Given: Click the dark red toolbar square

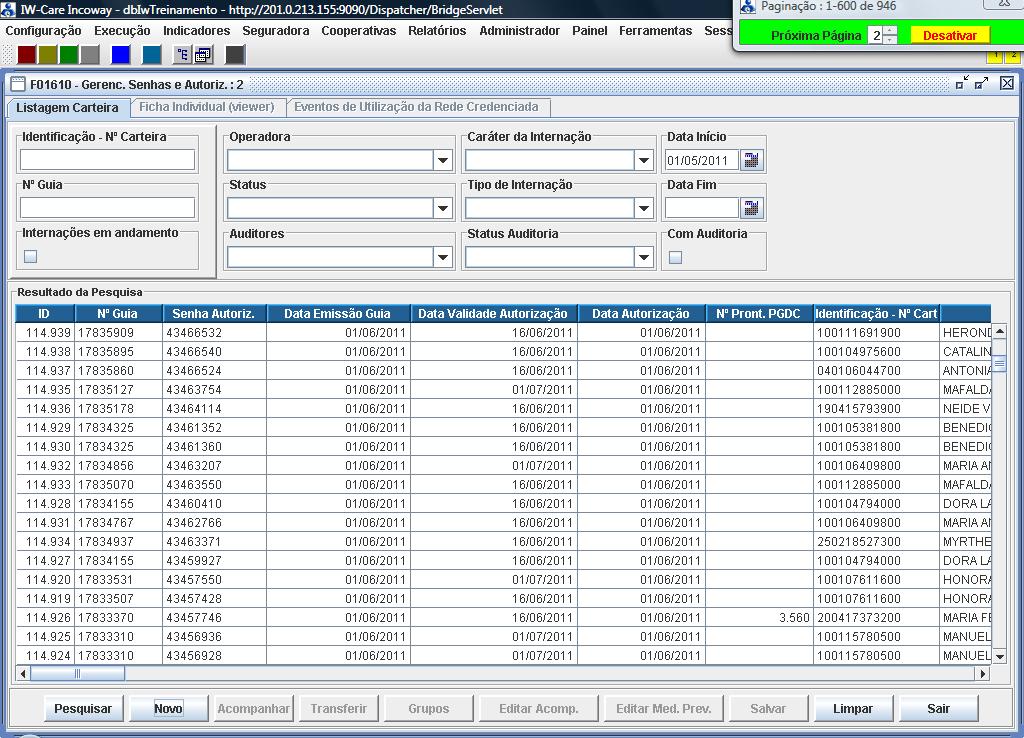Looking at the screenshot, I should (x=28, y=55).
